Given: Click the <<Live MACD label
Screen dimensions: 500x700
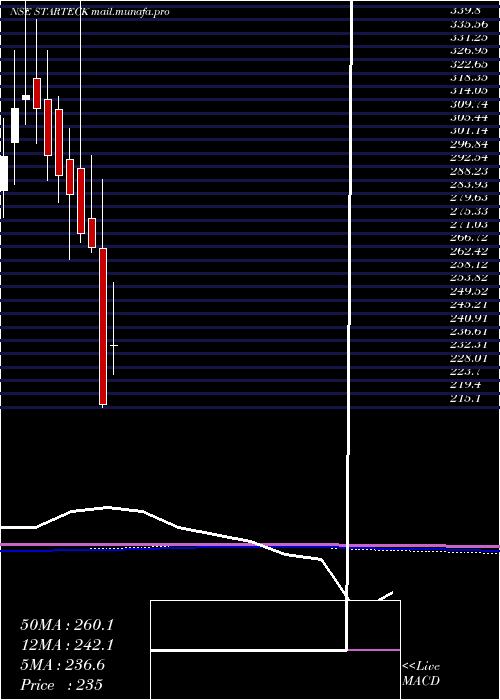Looking at the screenshot, I should click(x=421, y=673).
